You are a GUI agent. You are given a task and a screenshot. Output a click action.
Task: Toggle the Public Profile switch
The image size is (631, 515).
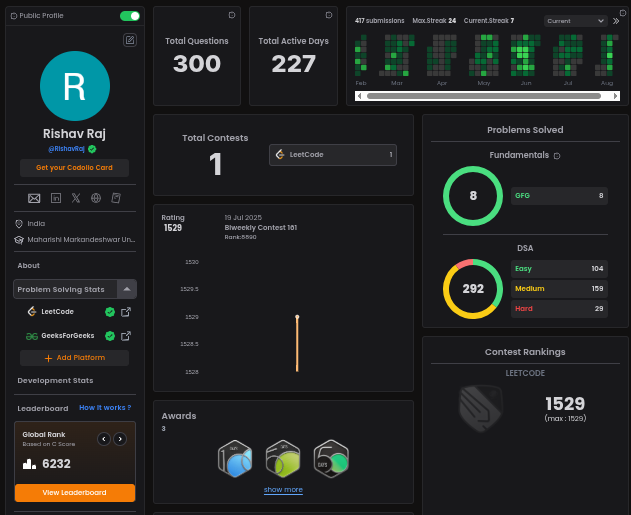130,16
